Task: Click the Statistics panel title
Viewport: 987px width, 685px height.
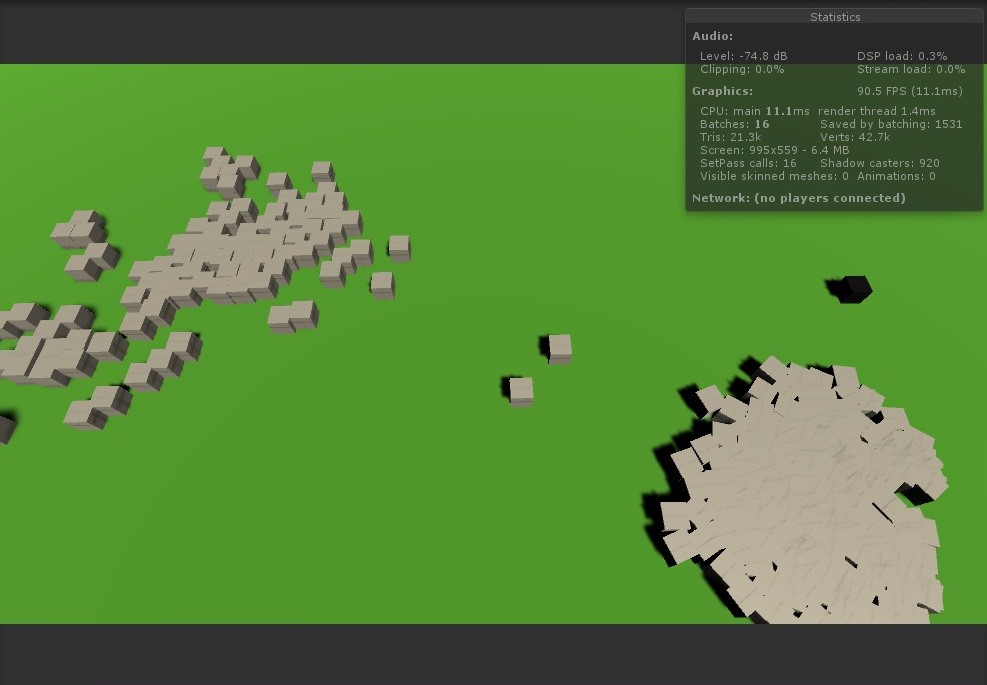Action: coord(835,17)
